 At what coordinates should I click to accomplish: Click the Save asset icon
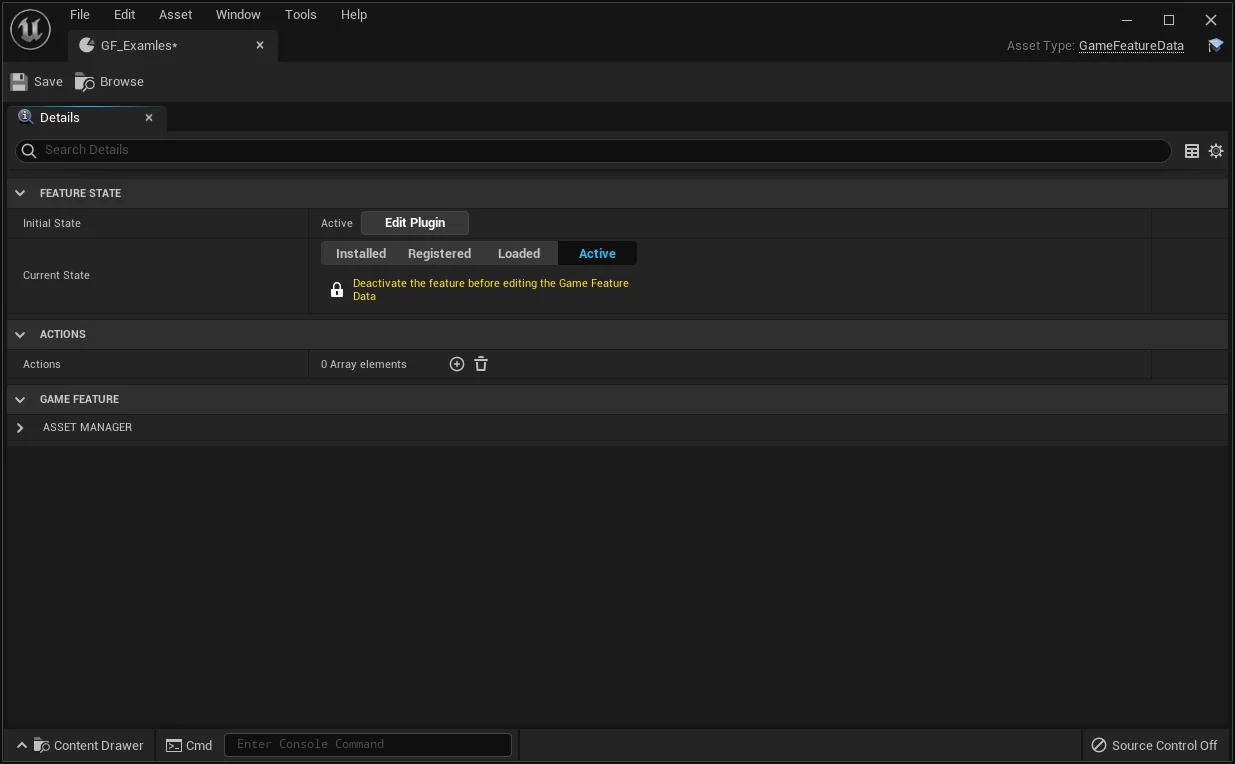[20, 82]
